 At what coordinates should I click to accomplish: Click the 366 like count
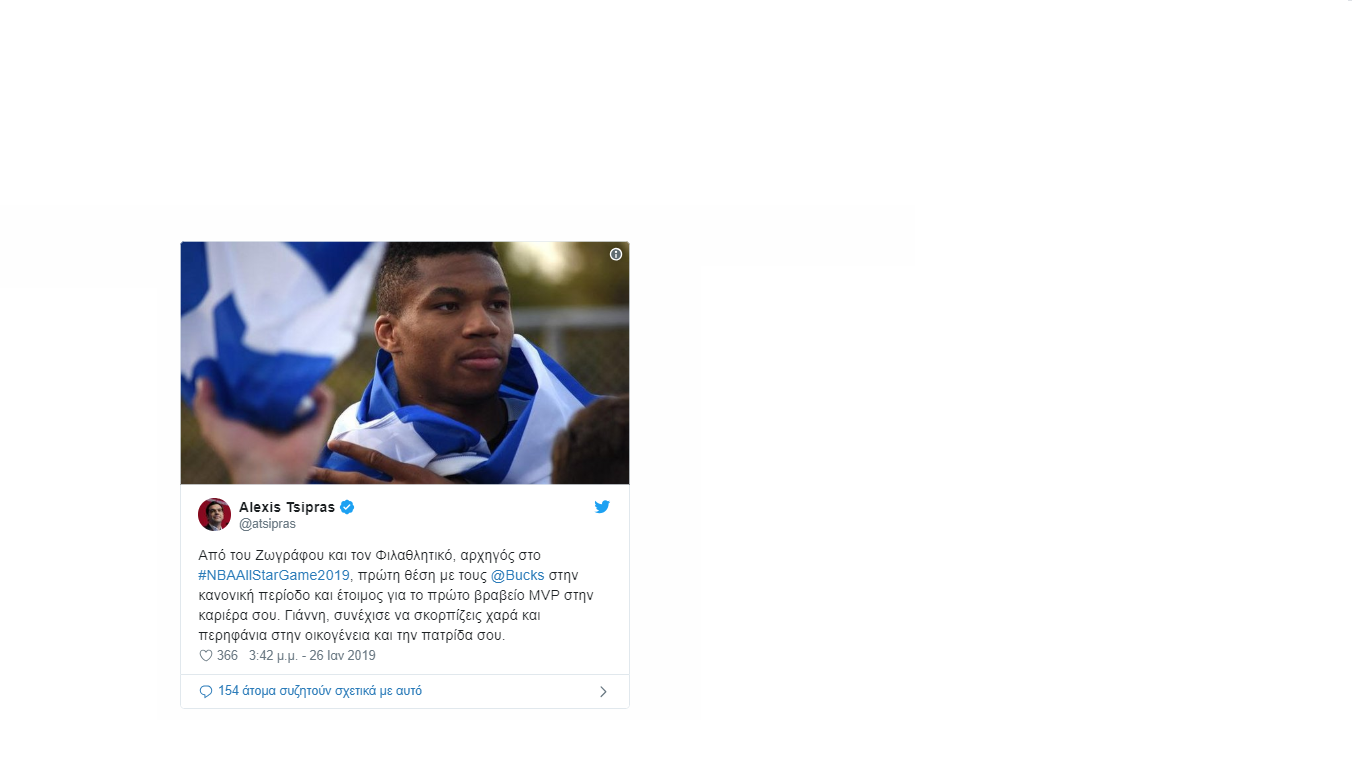227,656
